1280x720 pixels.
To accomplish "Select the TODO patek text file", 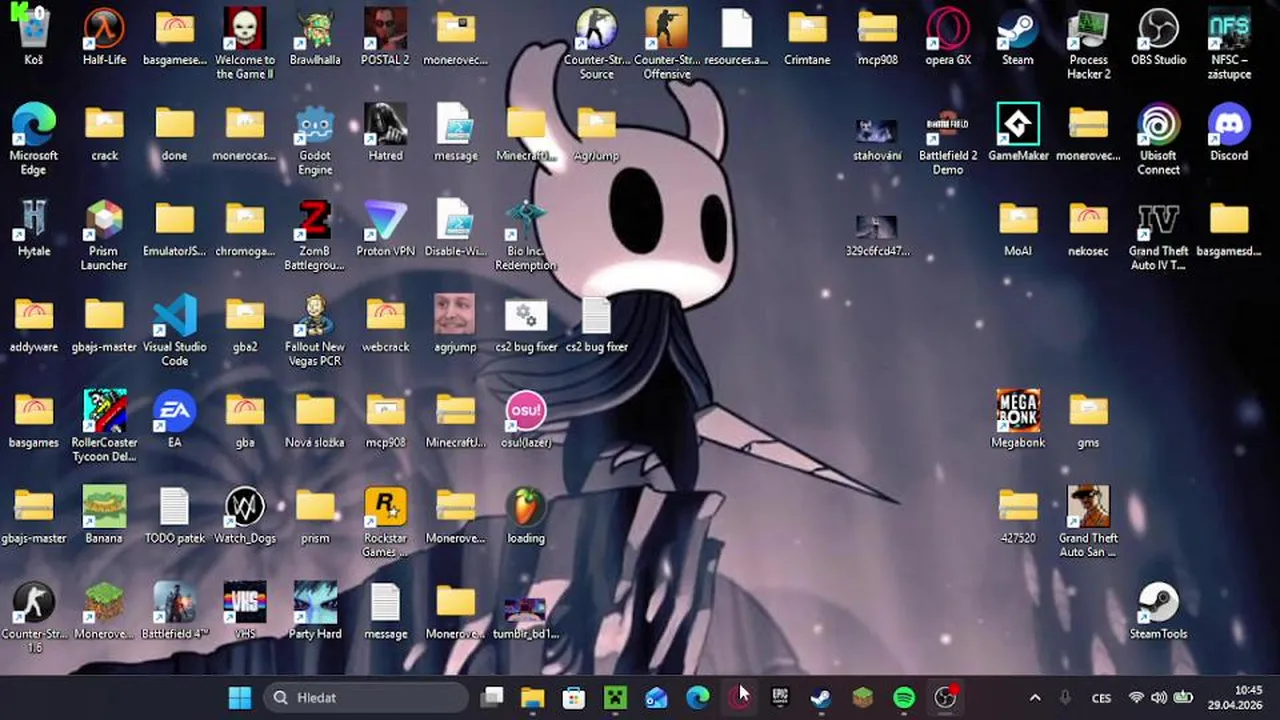I will [174, 515].
